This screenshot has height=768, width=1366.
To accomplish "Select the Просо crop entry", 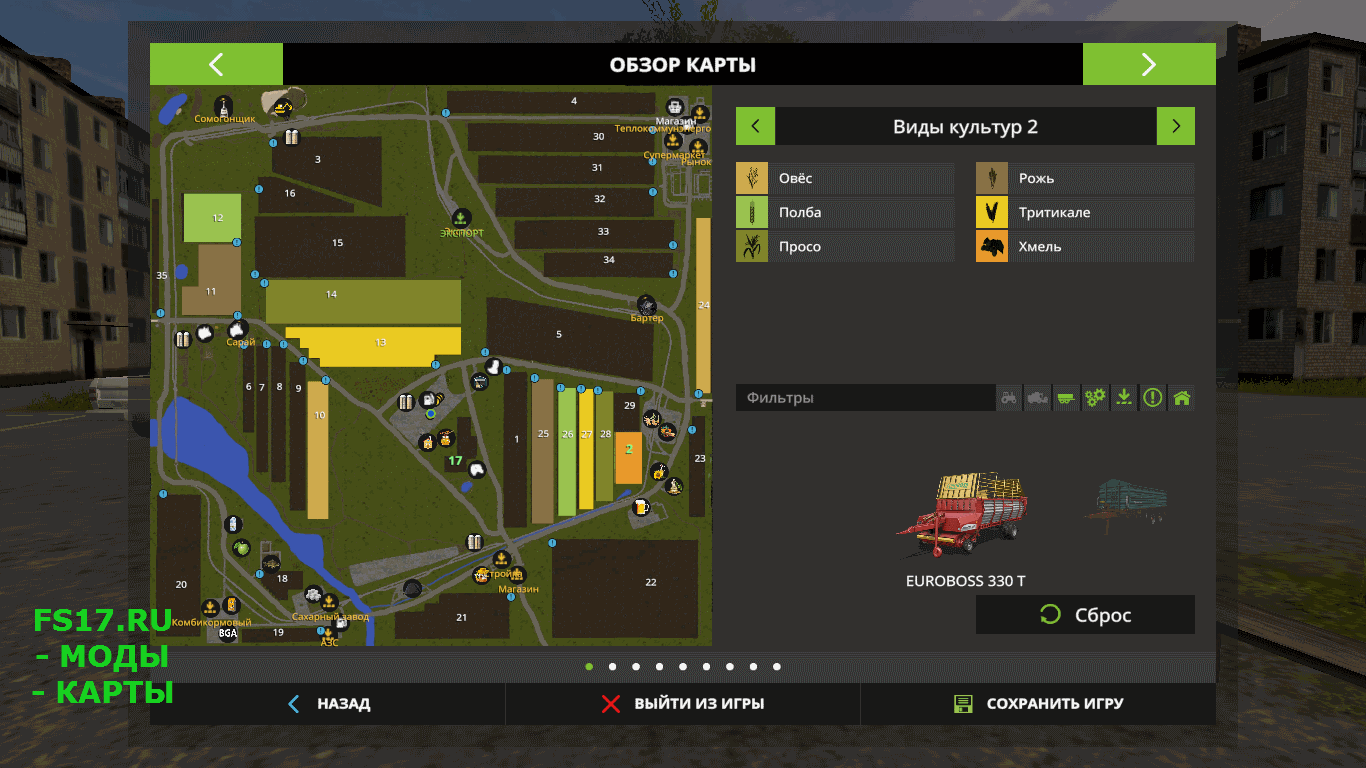I will [845, 246].
